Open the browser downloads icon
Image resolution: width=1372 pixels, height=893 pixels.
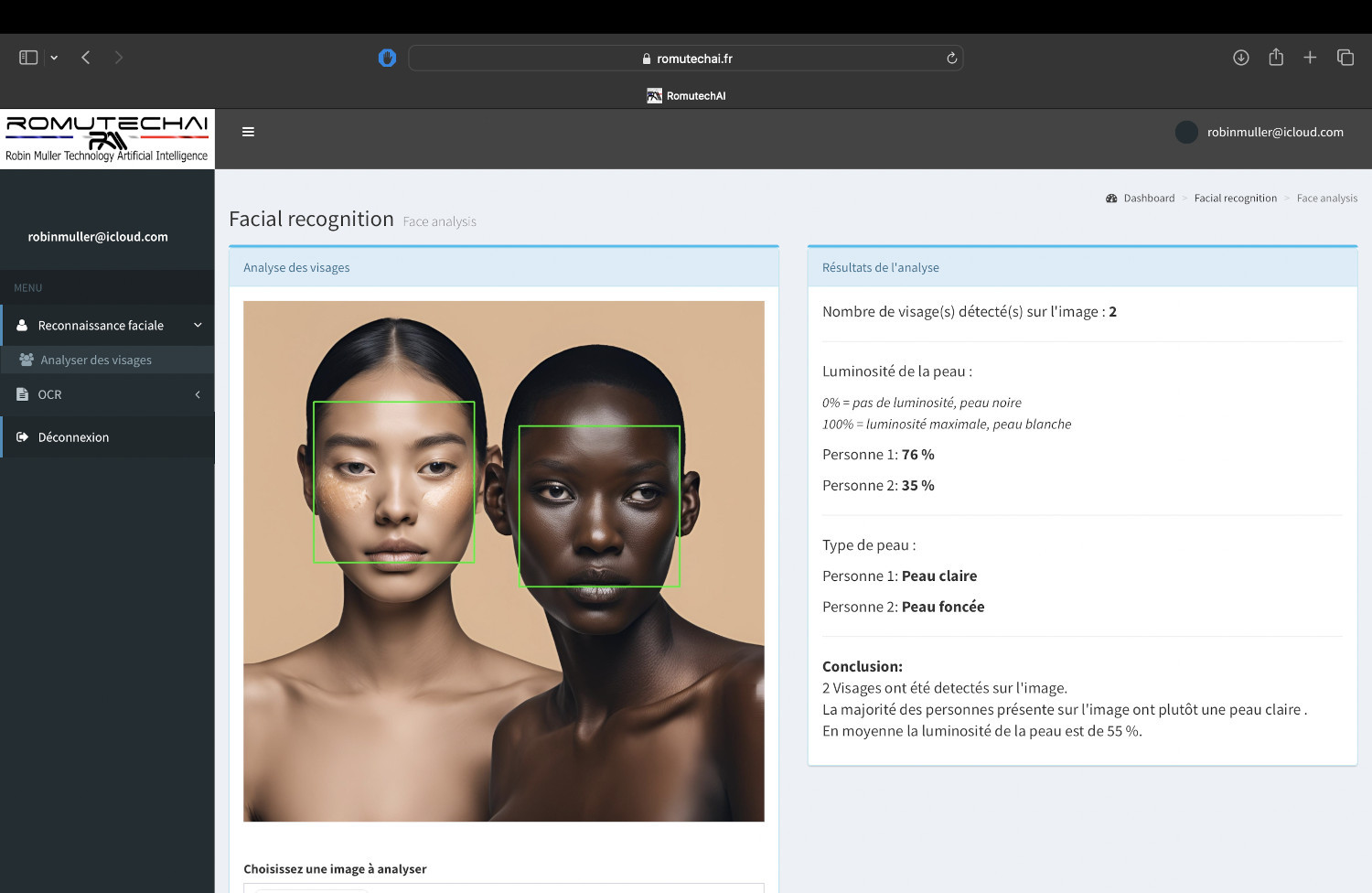pos(1240,58)
